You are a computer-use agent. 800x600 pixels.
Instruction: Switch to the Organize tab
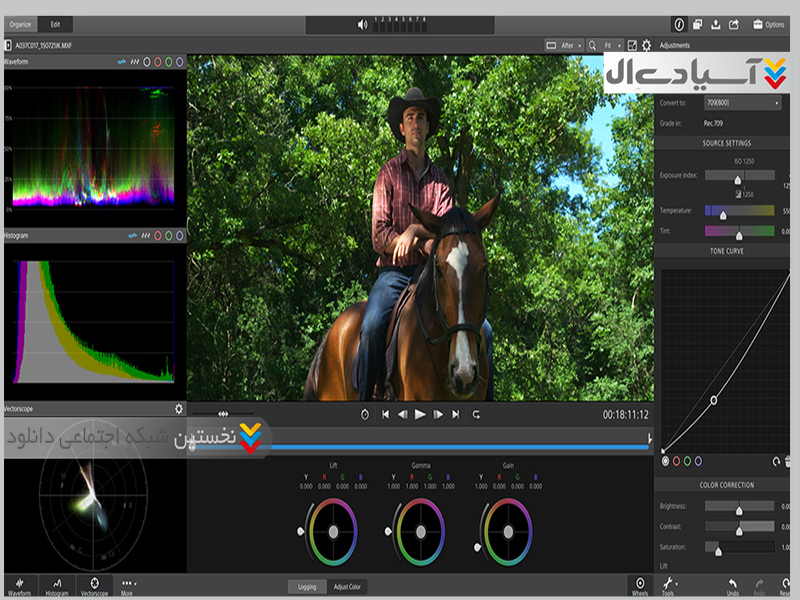(21, 24)
